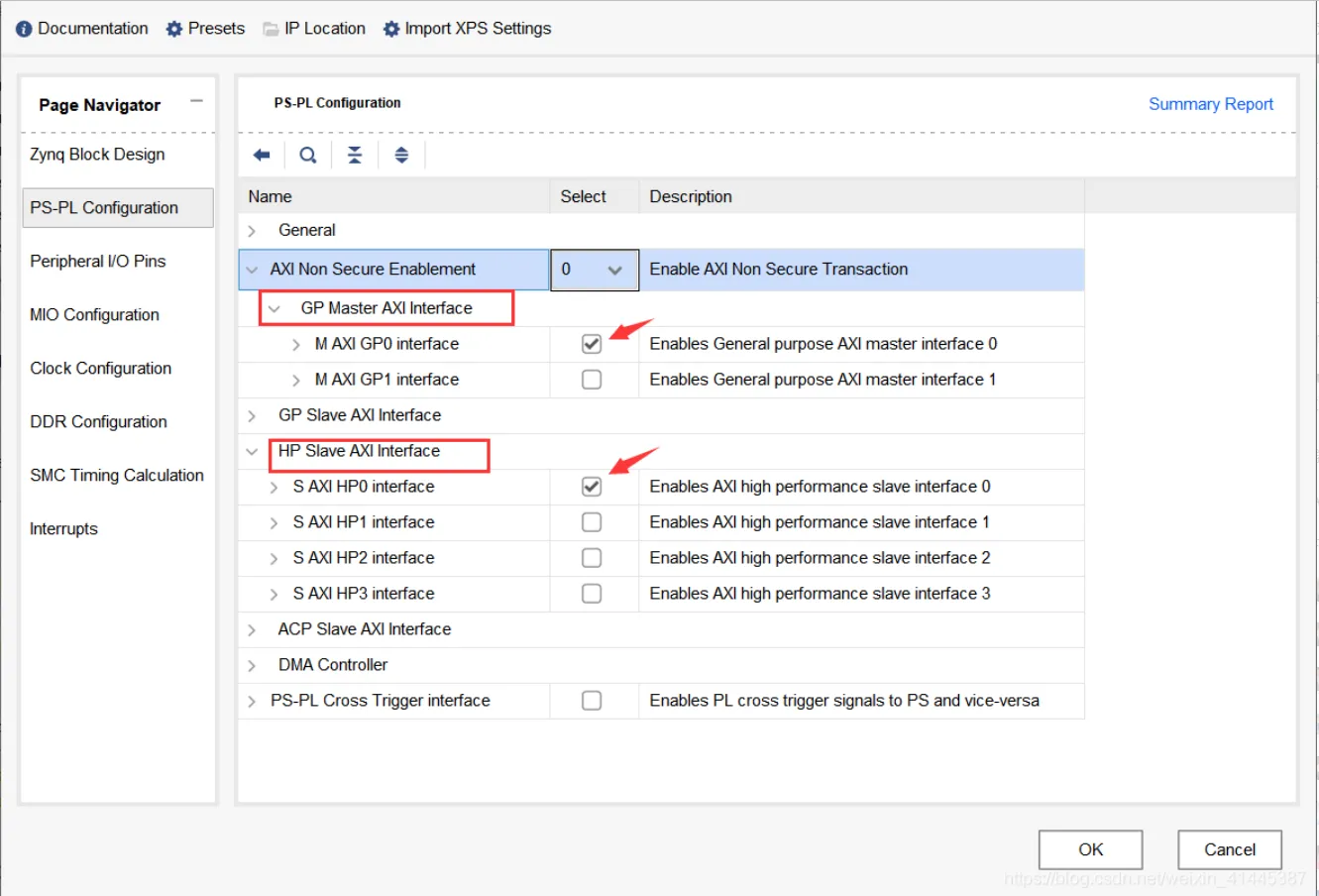The height and width of the screenshot is (896, 1319).
Task: Open Interrupts page
Action: pos(63,529)
